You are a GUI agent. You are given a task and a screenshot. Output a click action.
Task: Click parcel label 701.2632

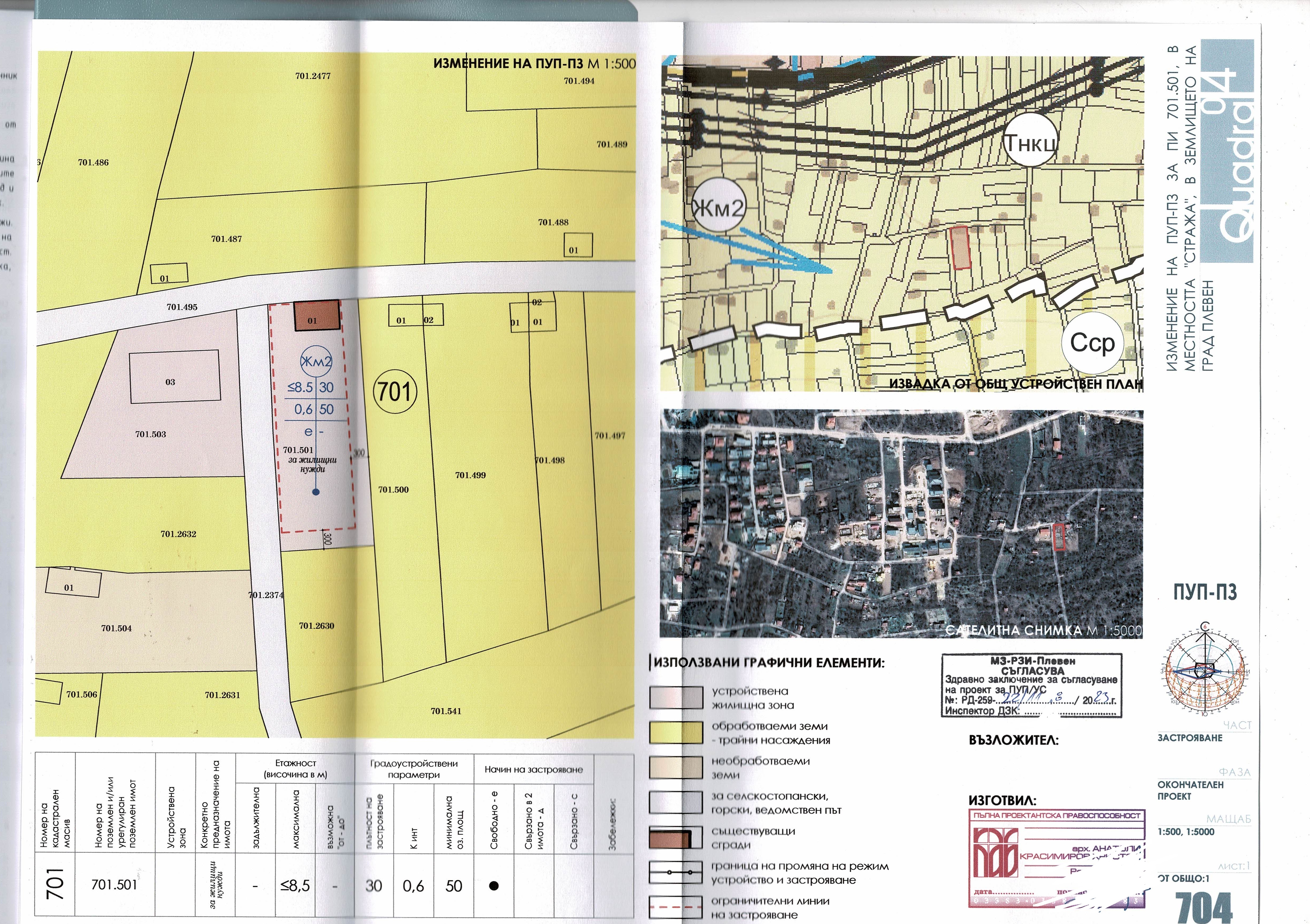tap(178, 534)
